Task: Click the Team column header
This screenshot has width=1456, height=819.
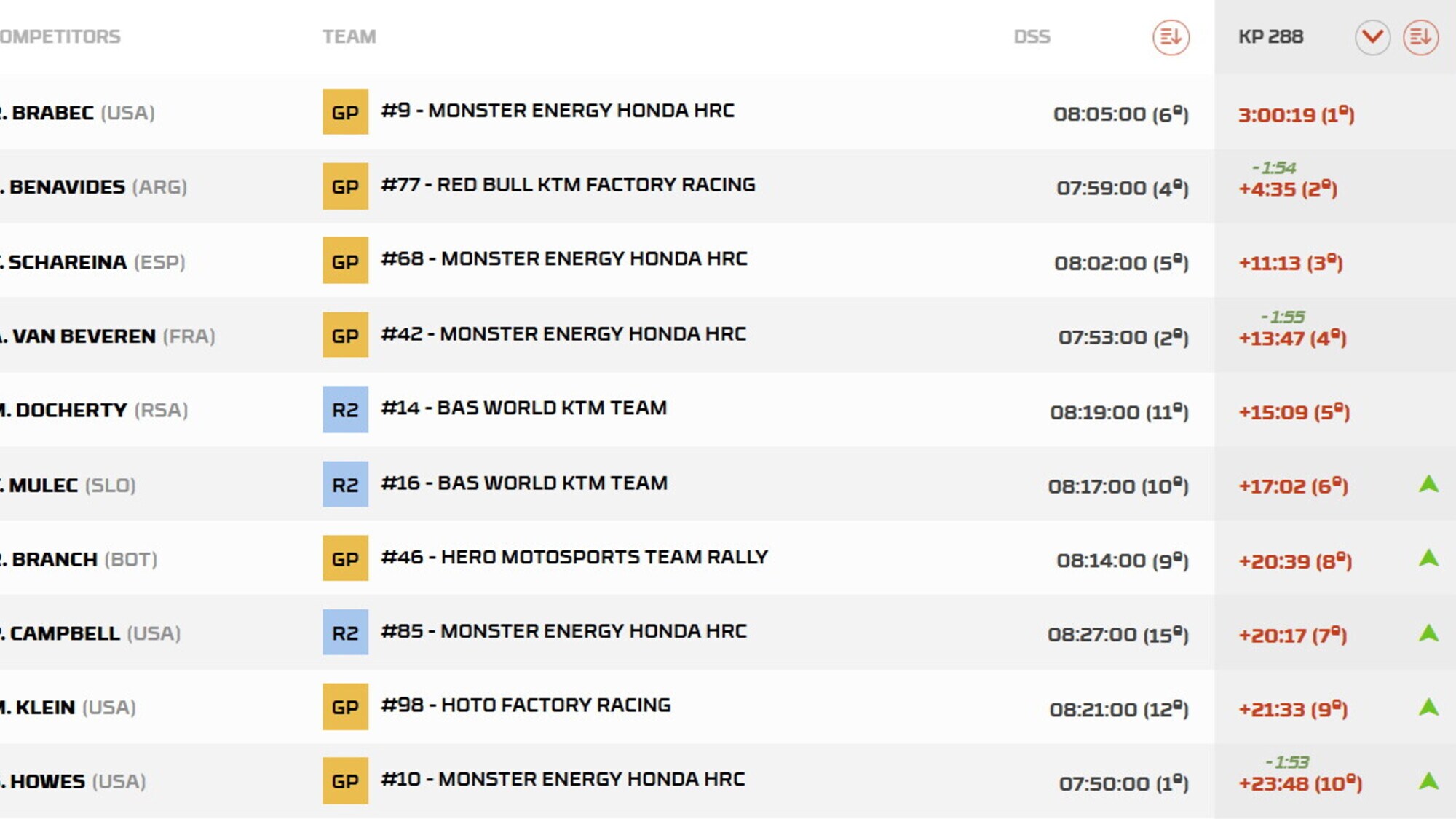Action: click(349, 36)
